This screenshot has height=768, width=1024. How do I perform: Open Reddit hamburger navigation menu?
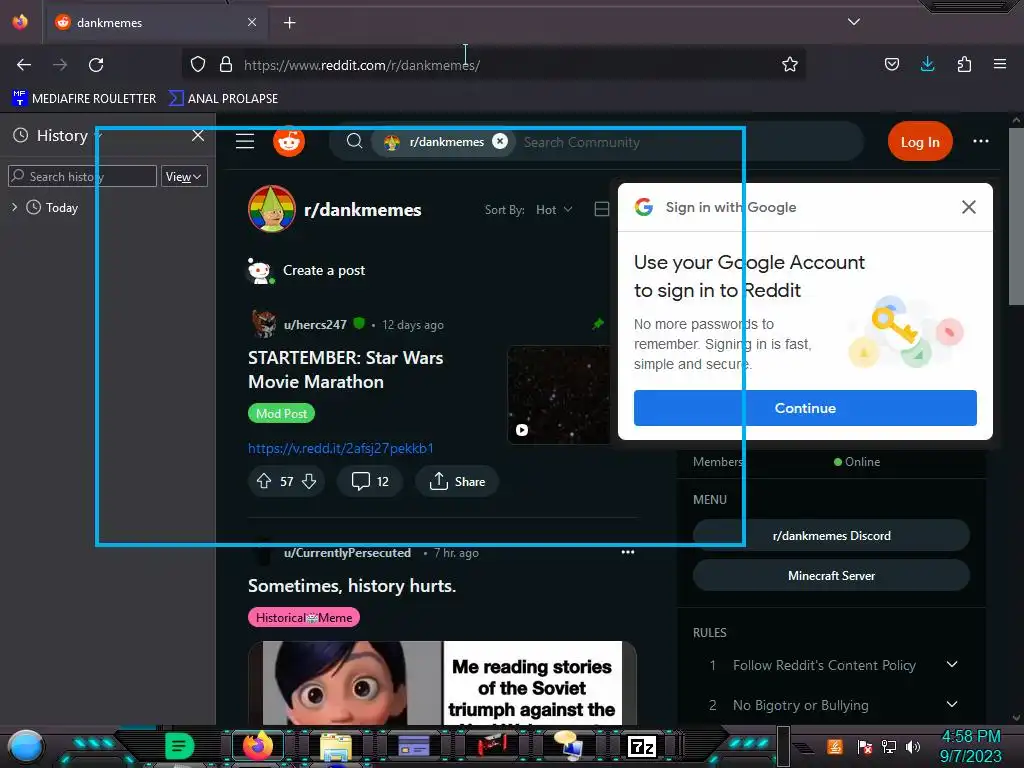point(245,141)
